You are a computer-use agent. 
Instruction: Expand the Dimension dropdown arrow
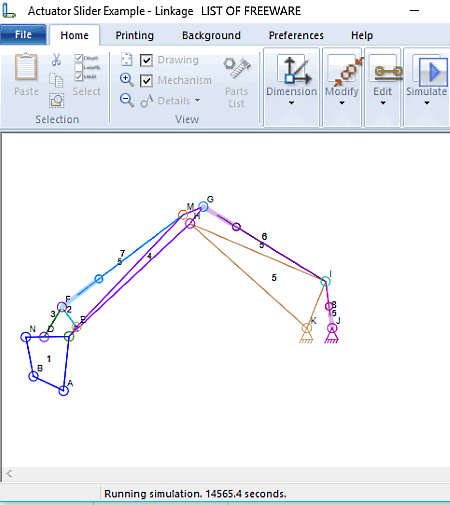coord(291,103)
